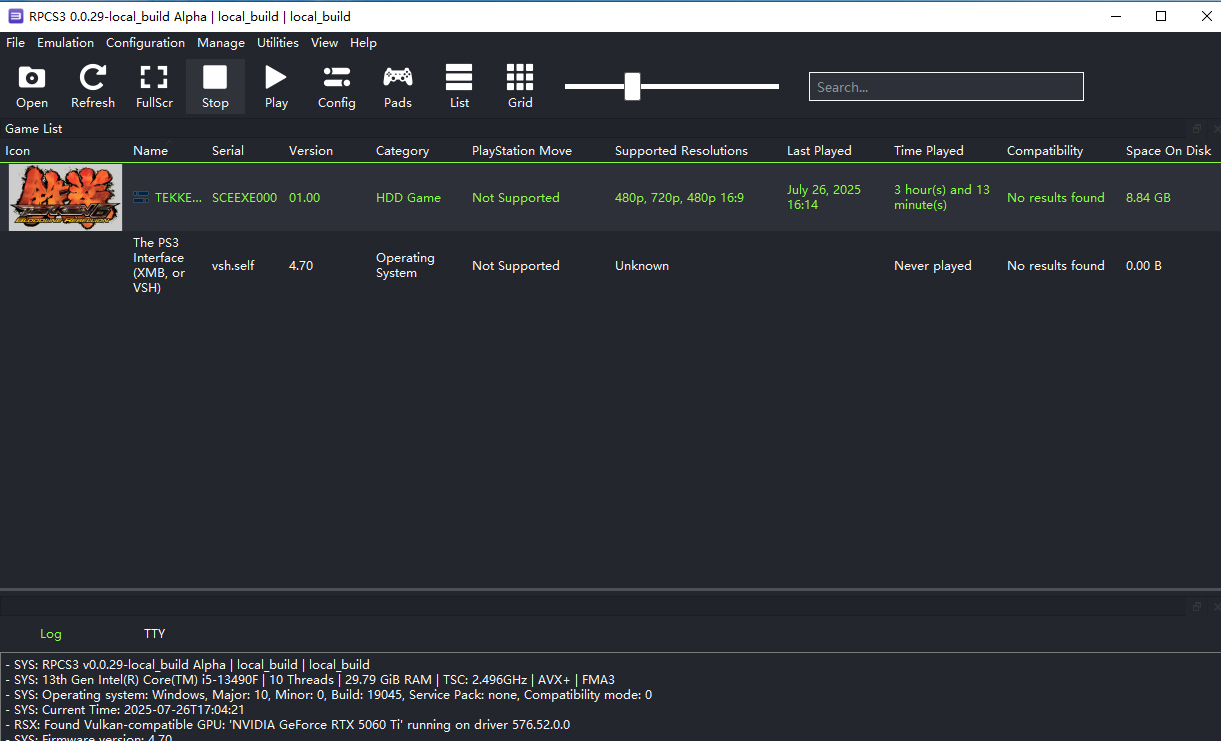The width and height of the screenshot is (1221, 741).
Task: Click the 8.84 GB disk space cell
Action: pos(1149,198)
